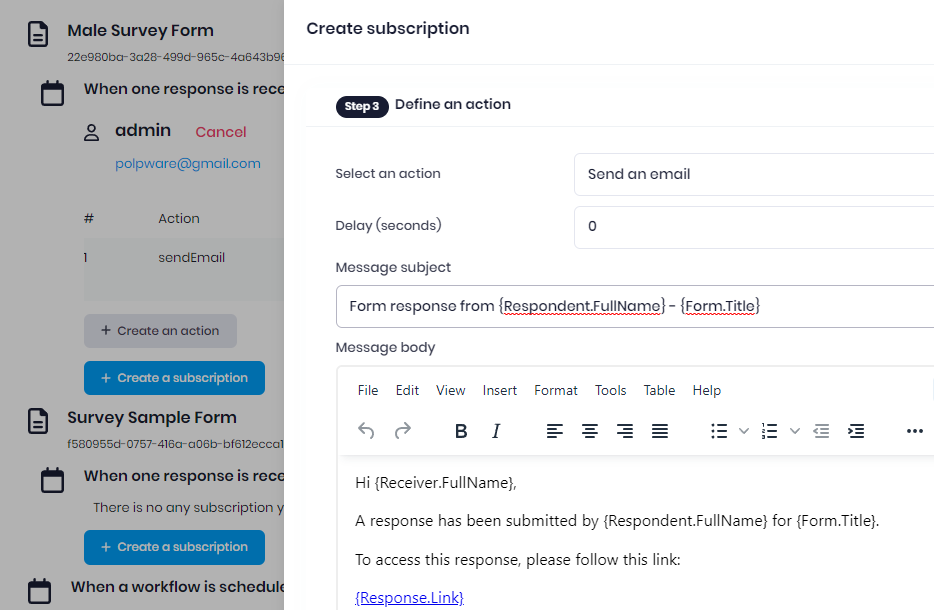
Task: Open the Insert menu in editor
Action: click(500, 390)
